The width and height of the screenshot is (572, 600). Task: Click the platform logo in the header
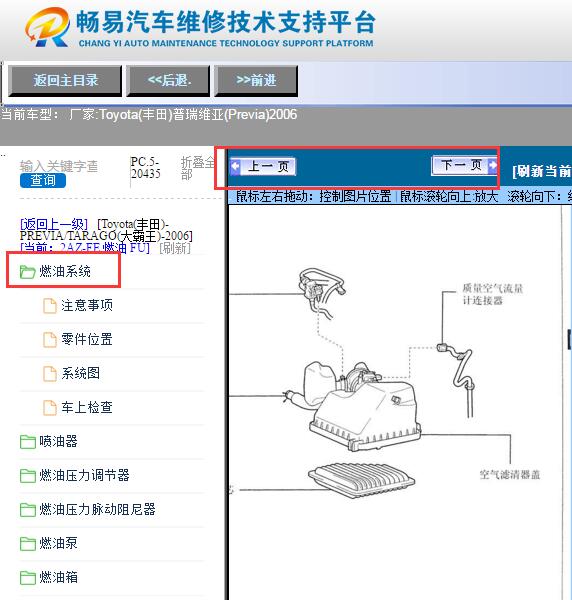(x=47, y=28)
